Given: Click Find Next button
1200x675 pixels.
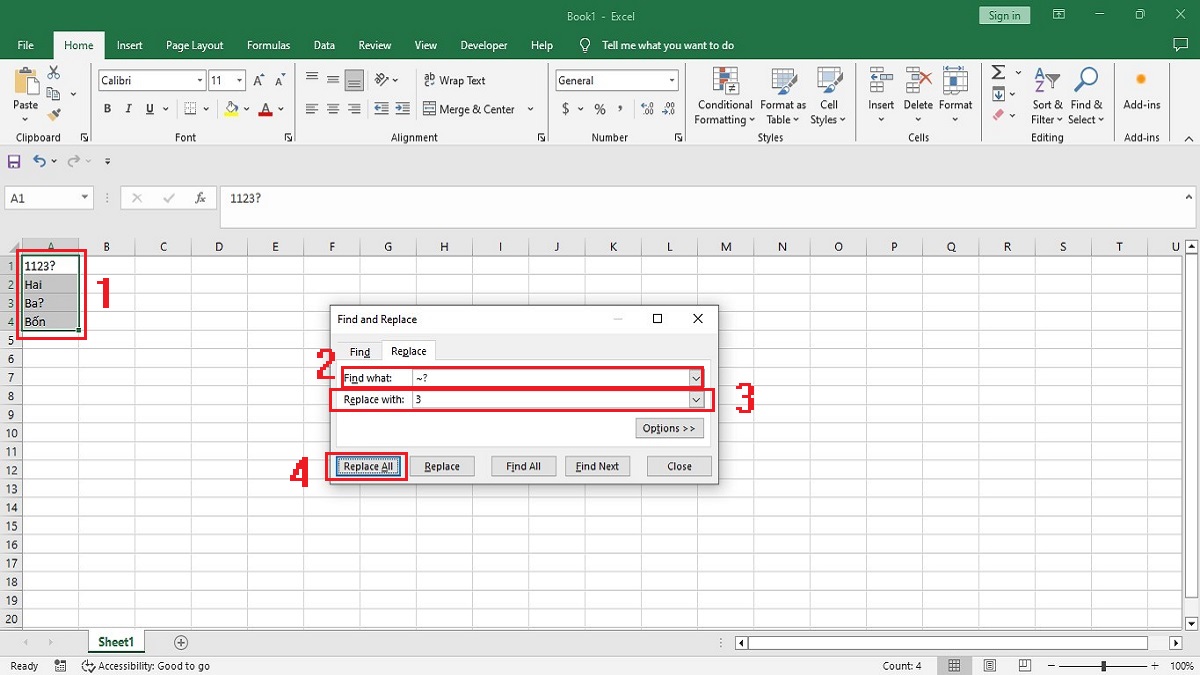Looking at the screenshot, I should (597, 466).
